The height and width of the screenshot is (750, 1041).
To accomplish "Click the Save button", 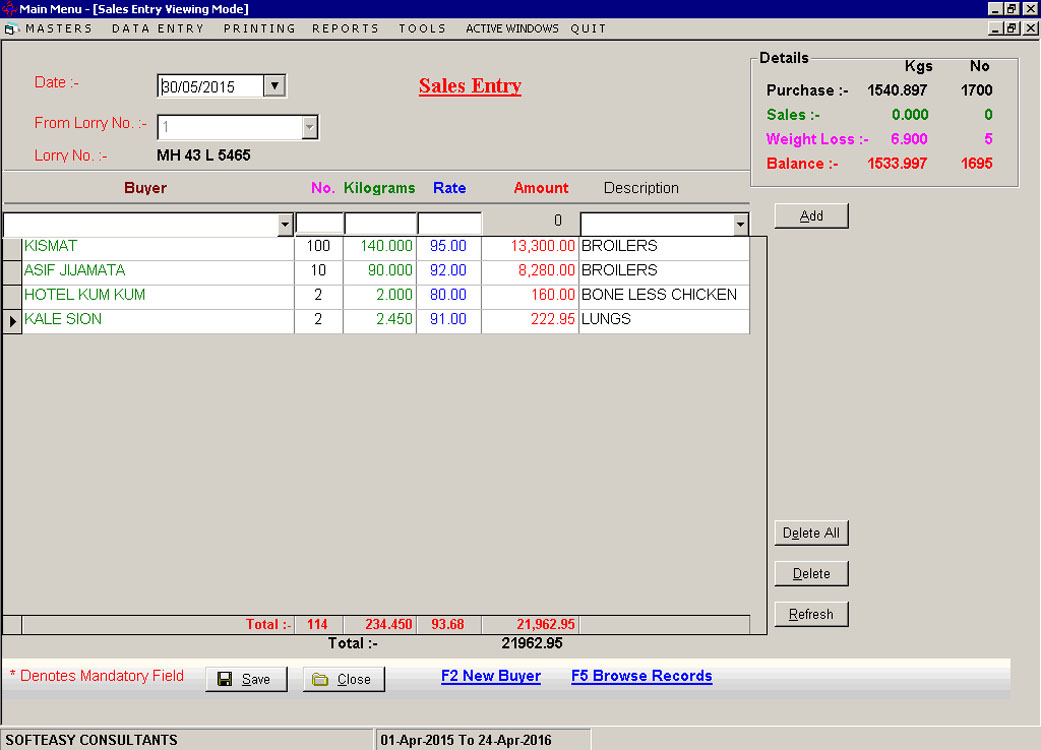I will click(246, 679).
